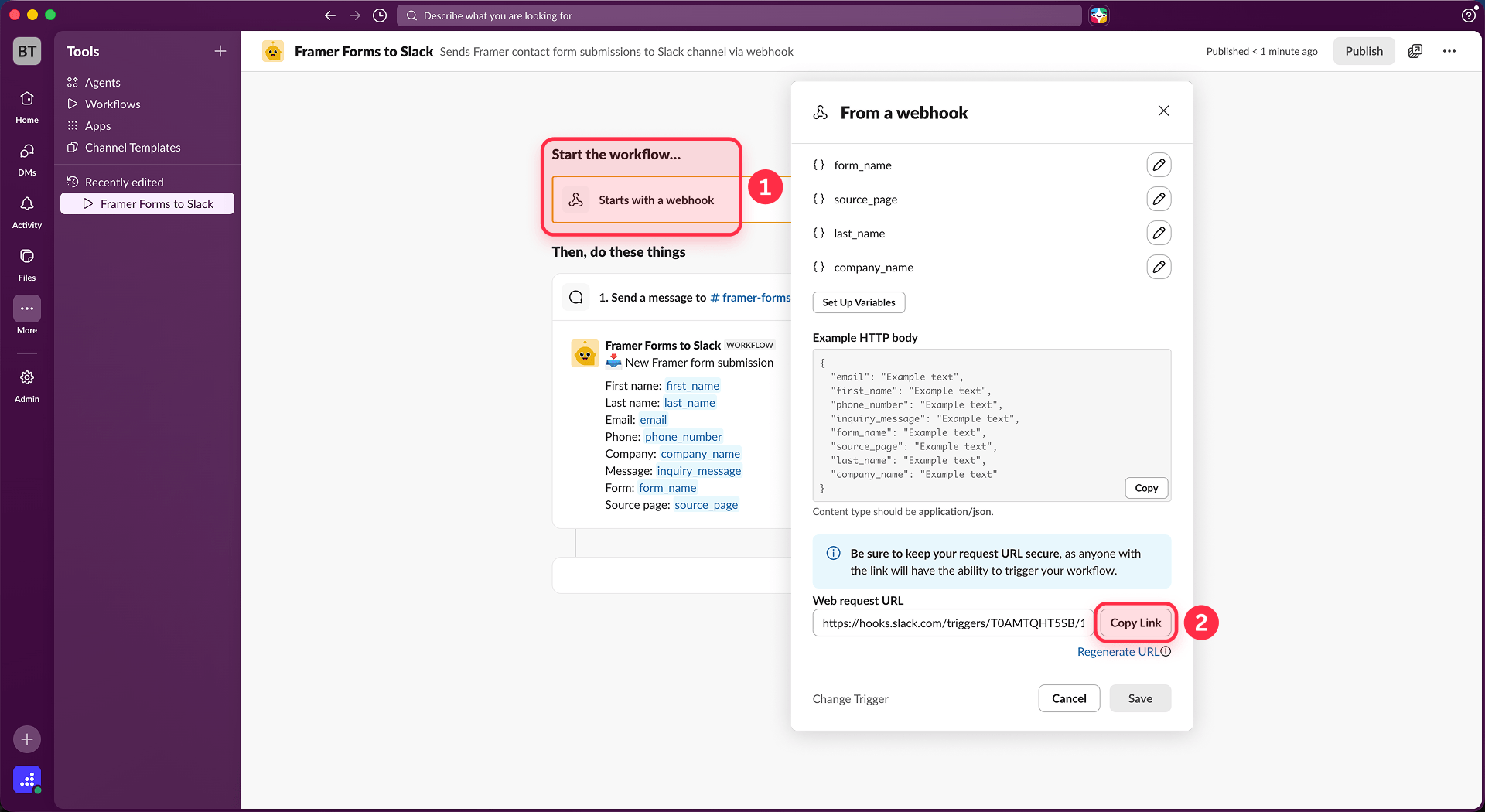Select Recently edited section

click(x=124, y=182)
